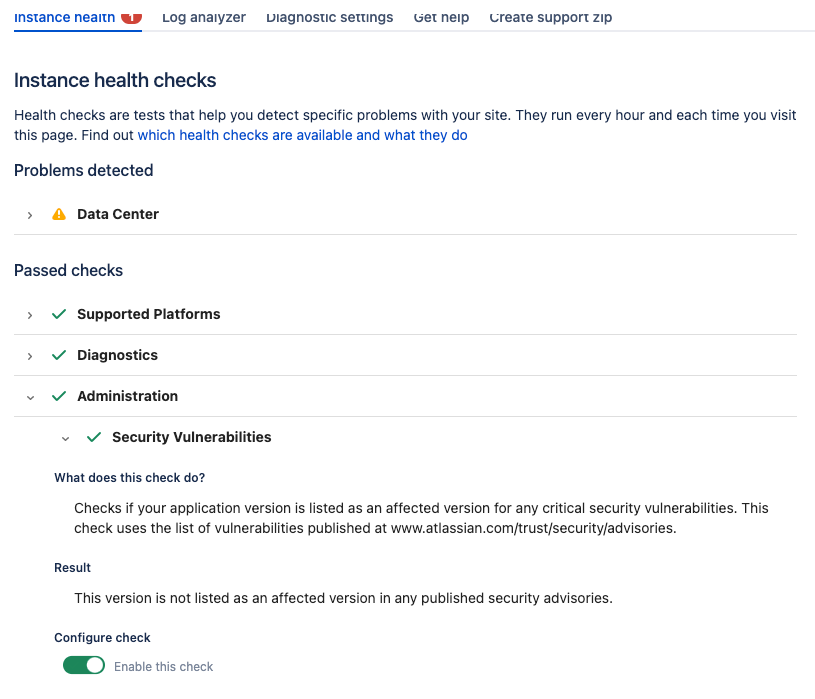Open the Diagnostic settings tab

(x=330, y=17)
